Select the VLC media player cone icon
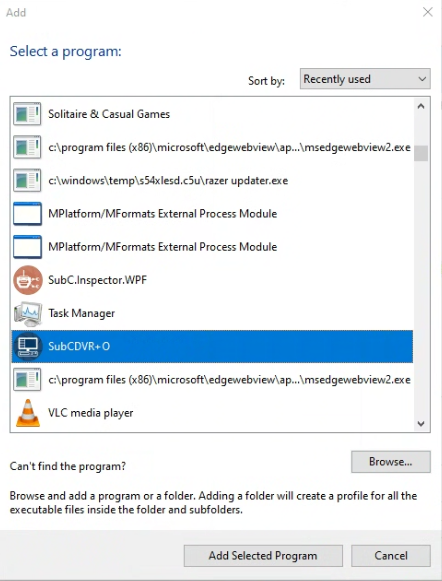 pyautogui.click(x=28, y=413)
